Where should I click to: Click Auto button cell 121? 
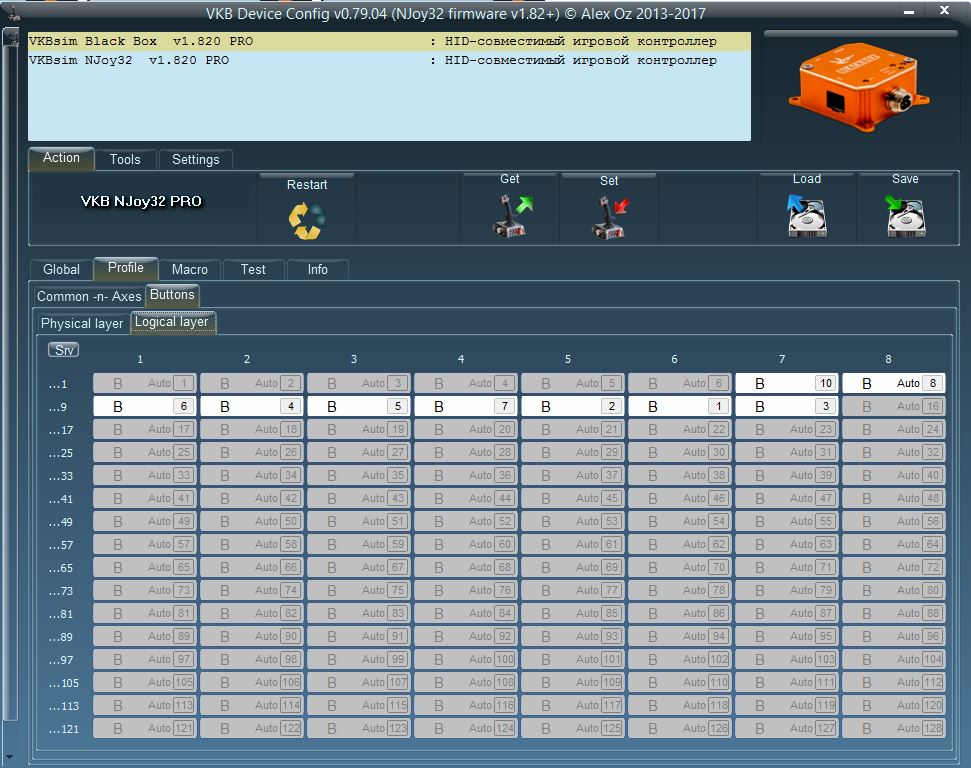(x=145, y=728)
